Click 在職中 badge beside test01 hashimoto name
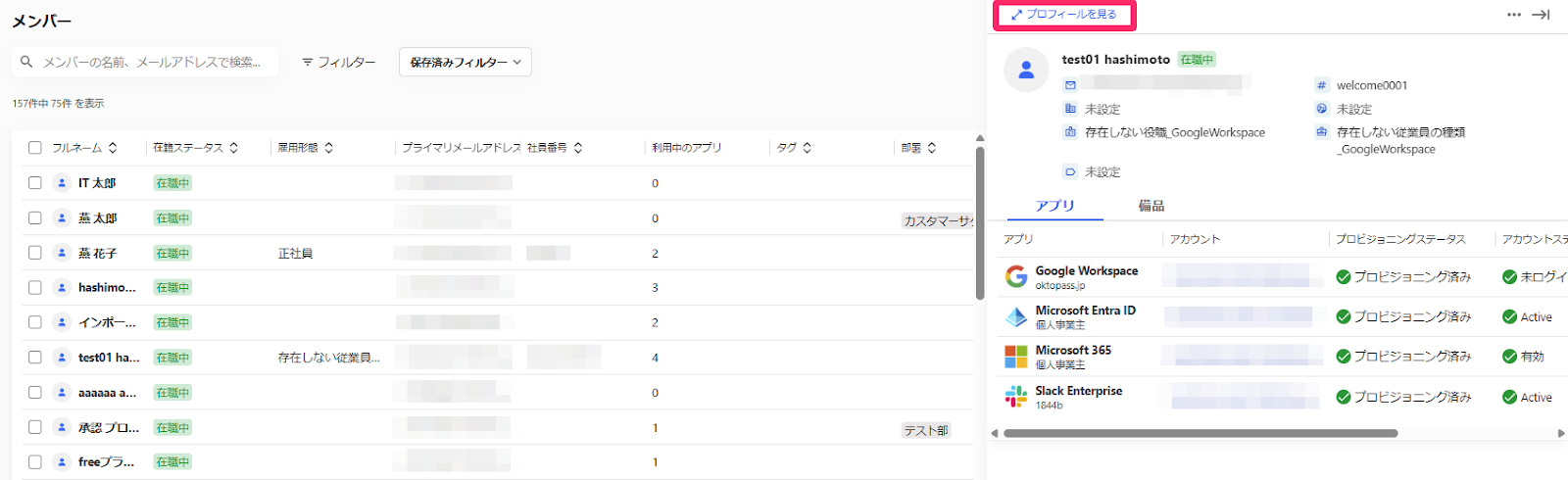This screenshot has height=480, width=1568. (1197, 60)
